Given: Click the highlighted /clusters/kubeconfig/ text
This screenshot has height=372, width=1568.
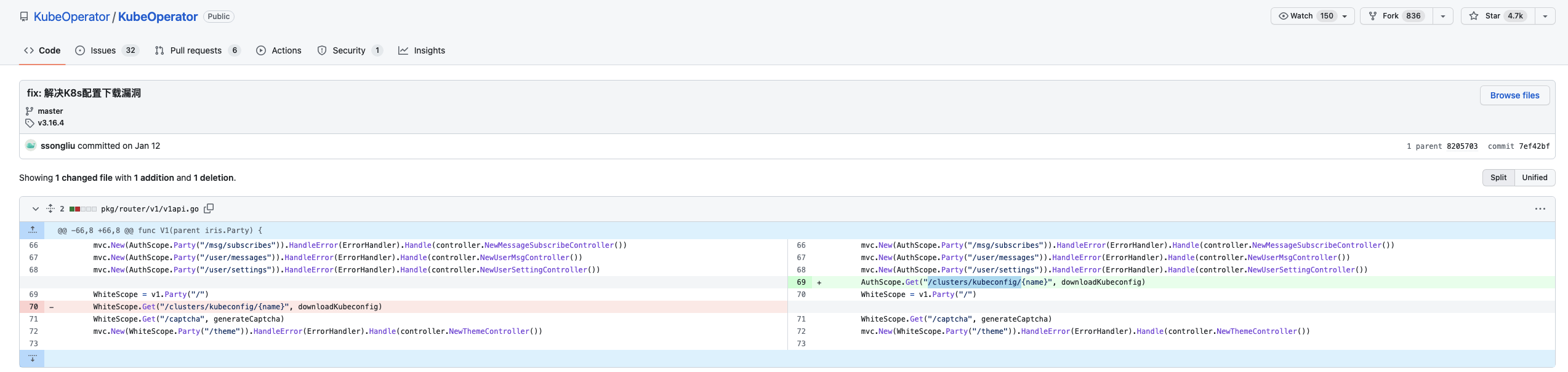Looking at the screenshot, I should (974, 282).
